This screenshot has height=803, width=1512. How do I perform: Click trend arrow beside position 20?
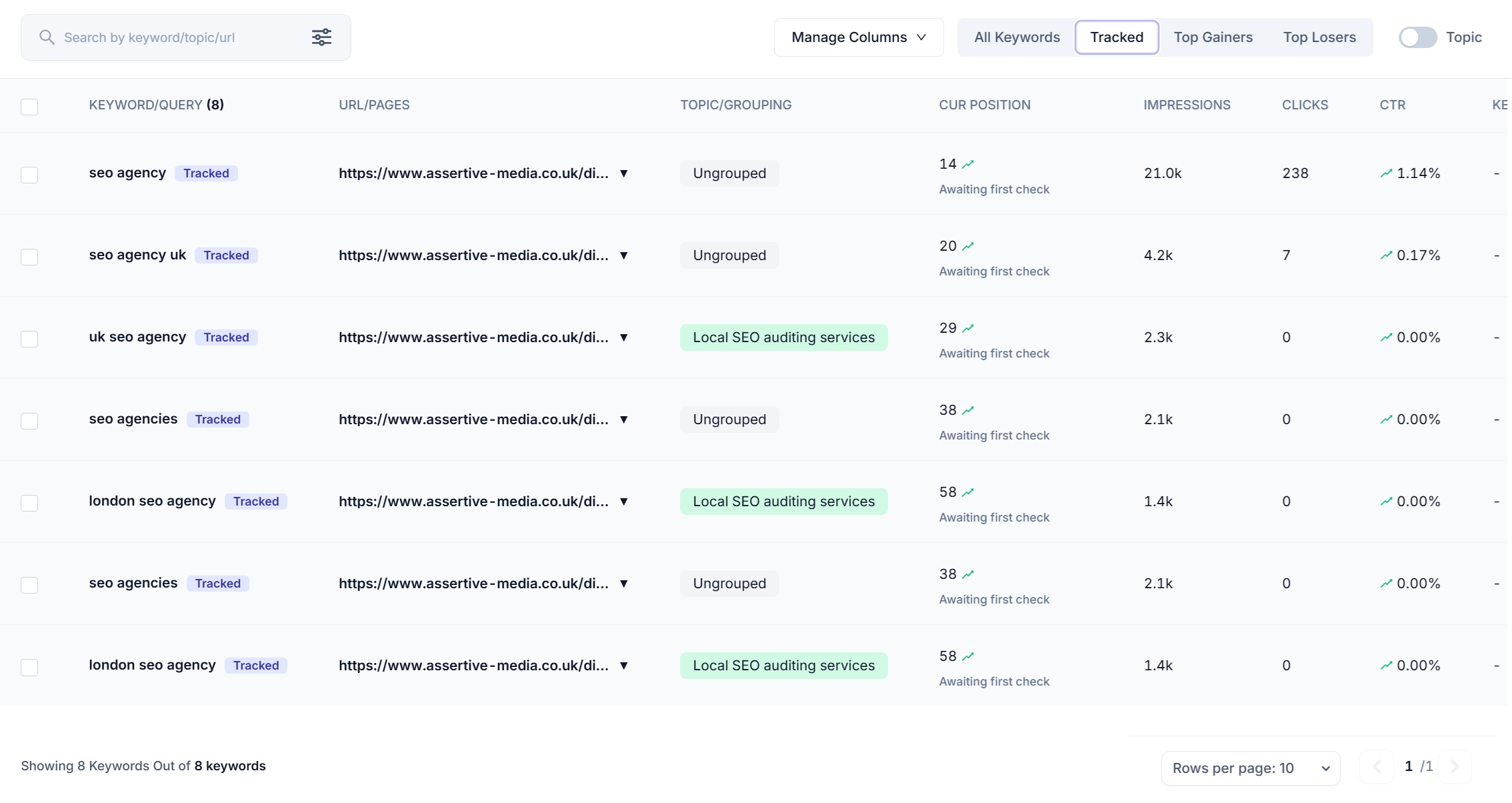pyautogui.click(x=968, y=246)
